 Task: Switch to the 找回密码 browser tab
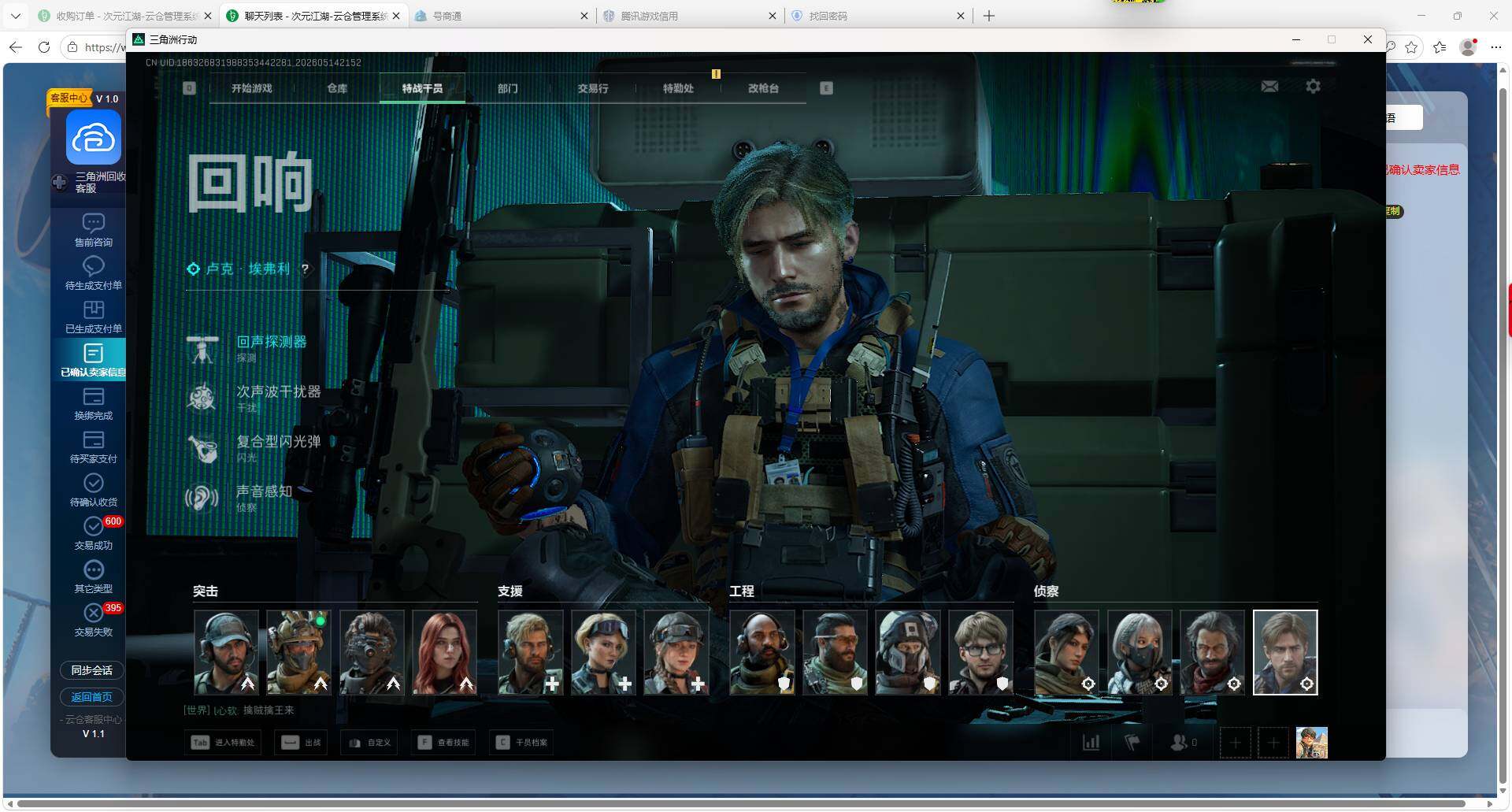(x=877, y=16)
